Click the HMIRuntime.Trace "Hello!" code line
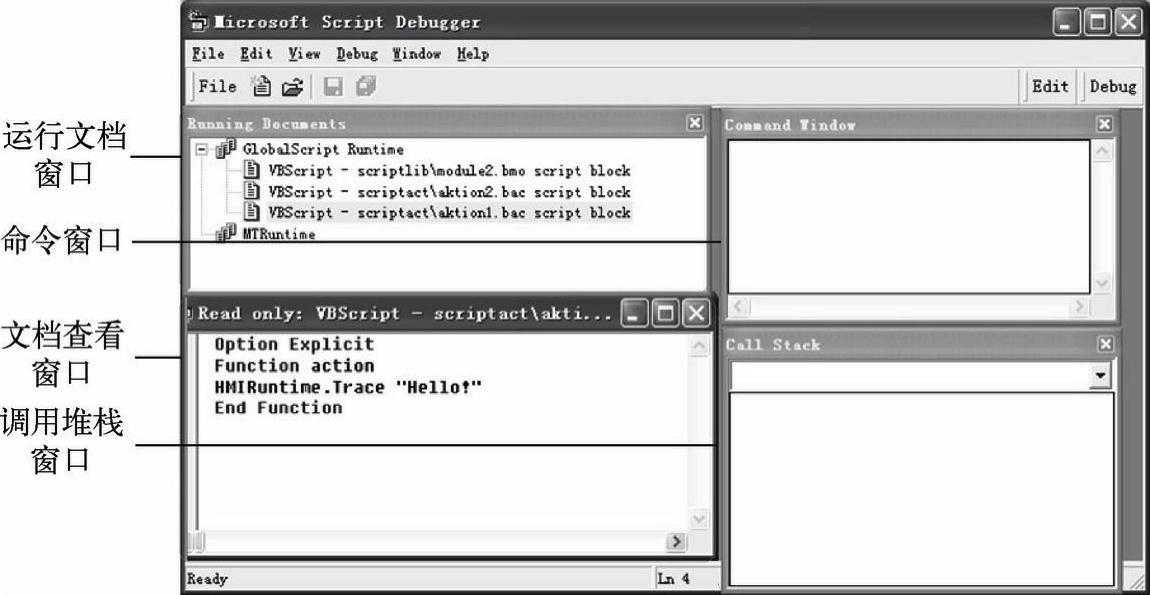 coord(348,387)
